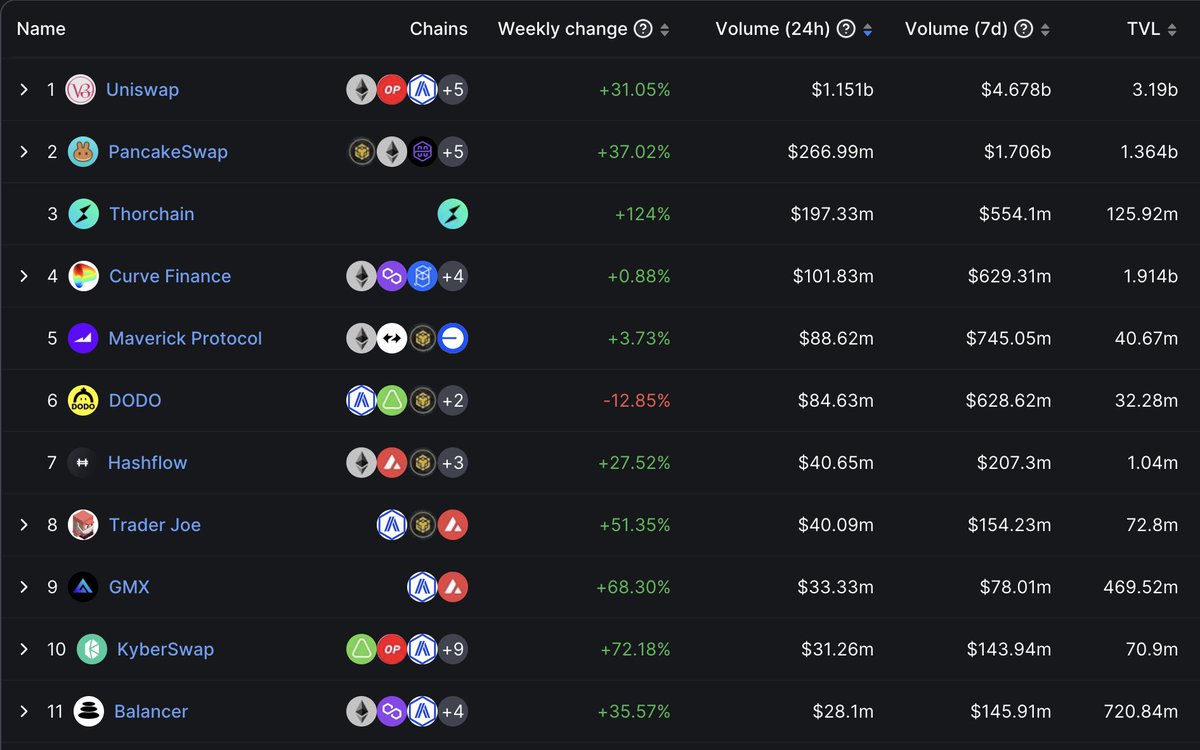Click Thorchain chain icon in Chains column
Viewport: 1200px width, 750px height.
click(453, 214)
